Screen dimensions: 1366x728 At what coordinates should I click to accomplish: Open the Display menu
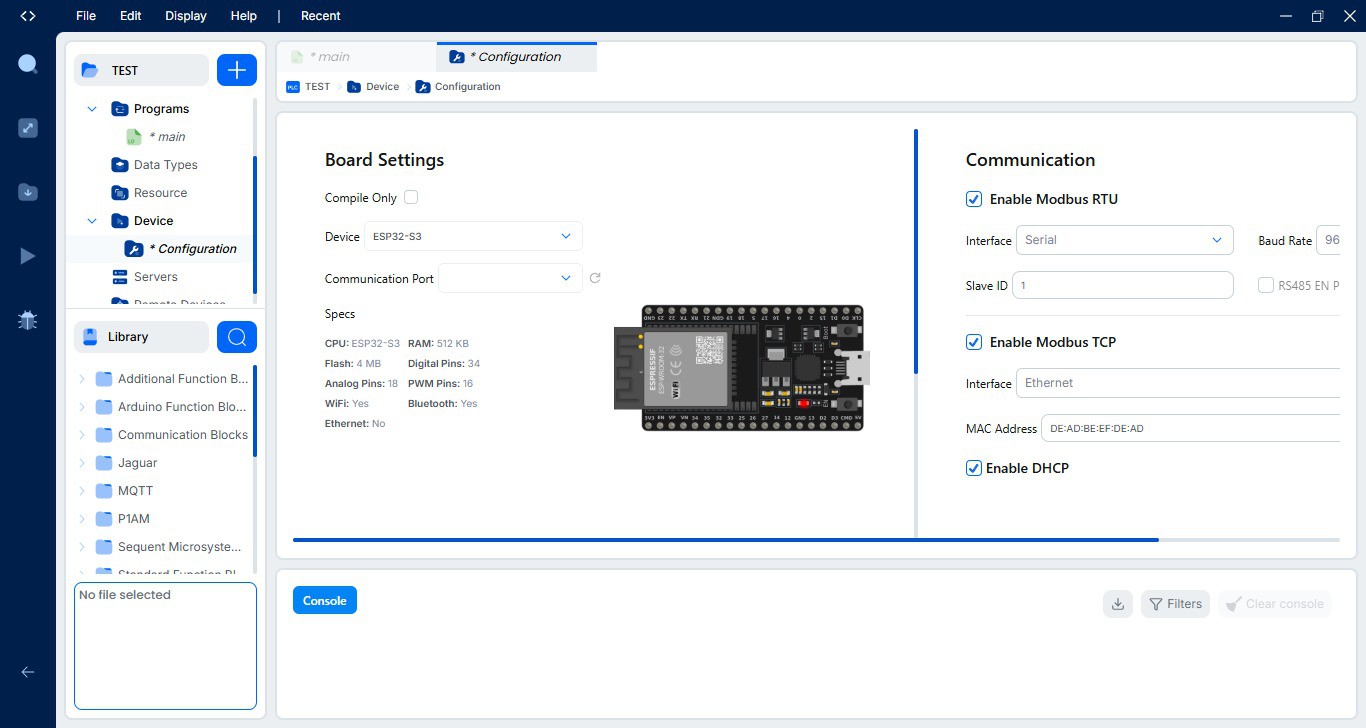point(186,16)
